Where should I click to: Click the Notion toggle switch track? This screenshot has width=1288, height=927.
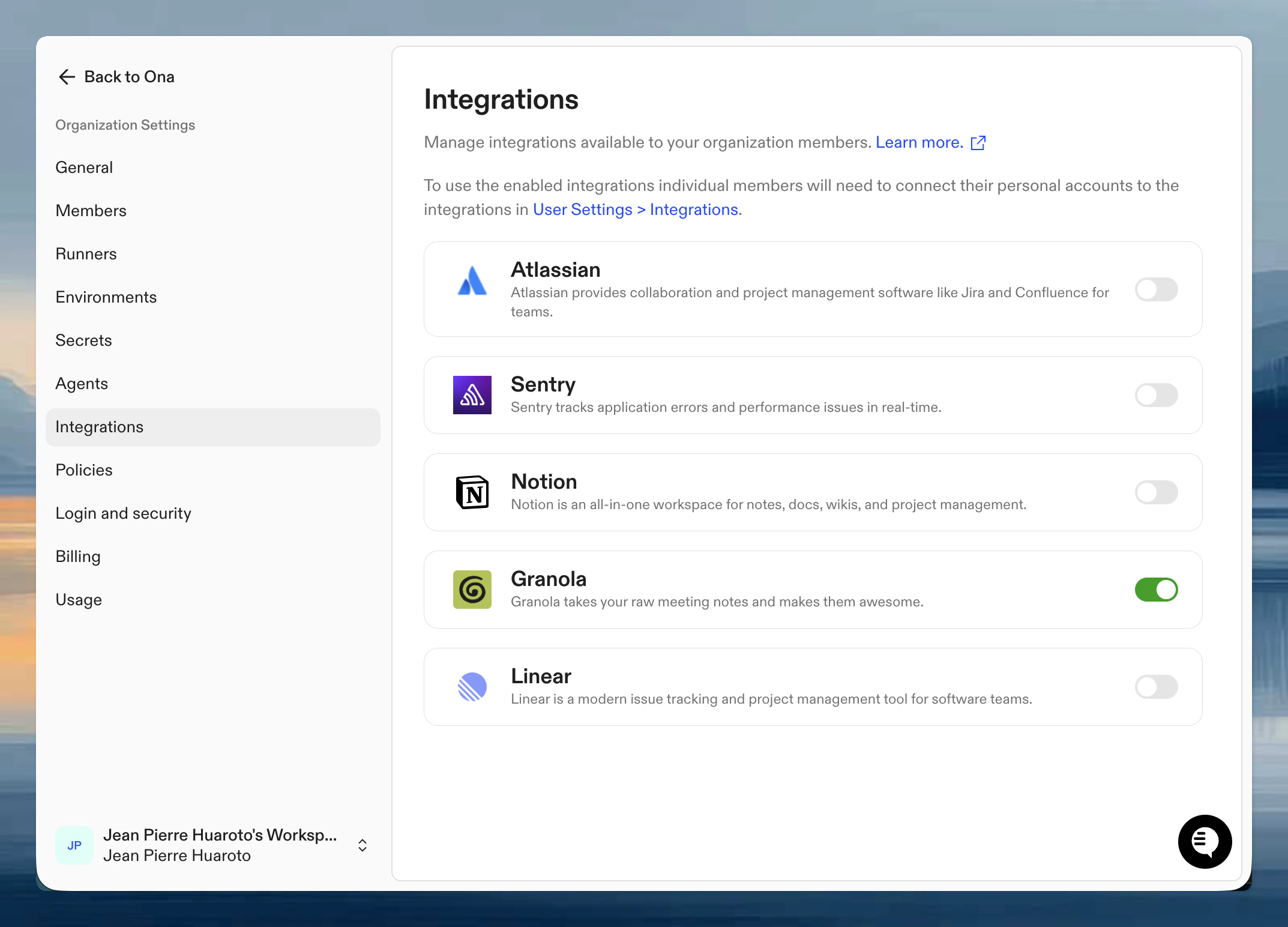pos(1156,492)
